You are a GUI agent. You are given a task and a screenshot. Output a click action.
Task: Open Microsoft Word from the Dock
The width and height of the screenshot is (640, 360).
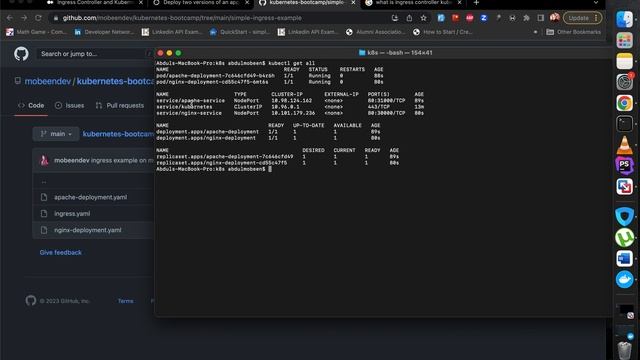(x=624, y=259)
